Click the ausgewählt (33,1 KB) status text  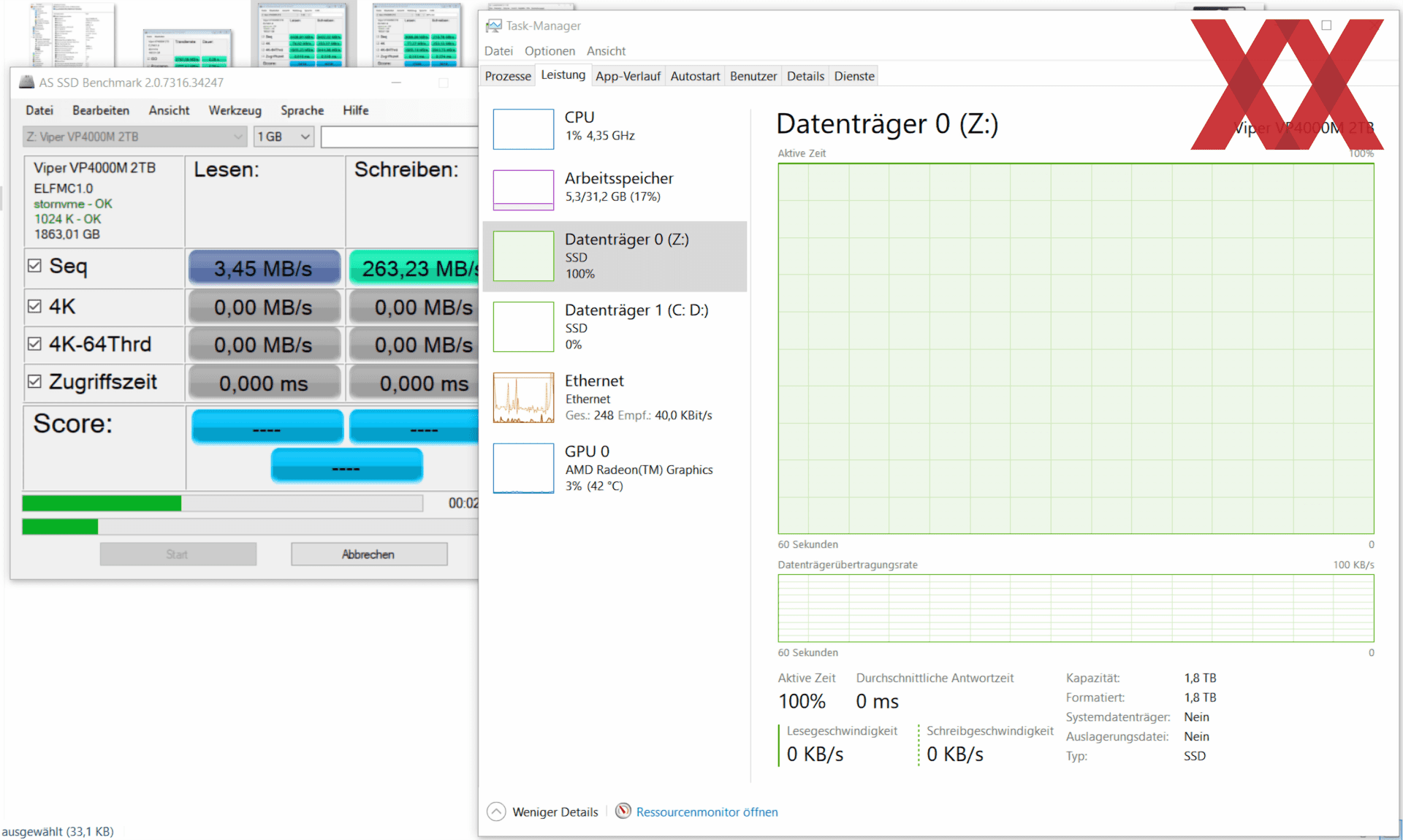pos(58,831)
